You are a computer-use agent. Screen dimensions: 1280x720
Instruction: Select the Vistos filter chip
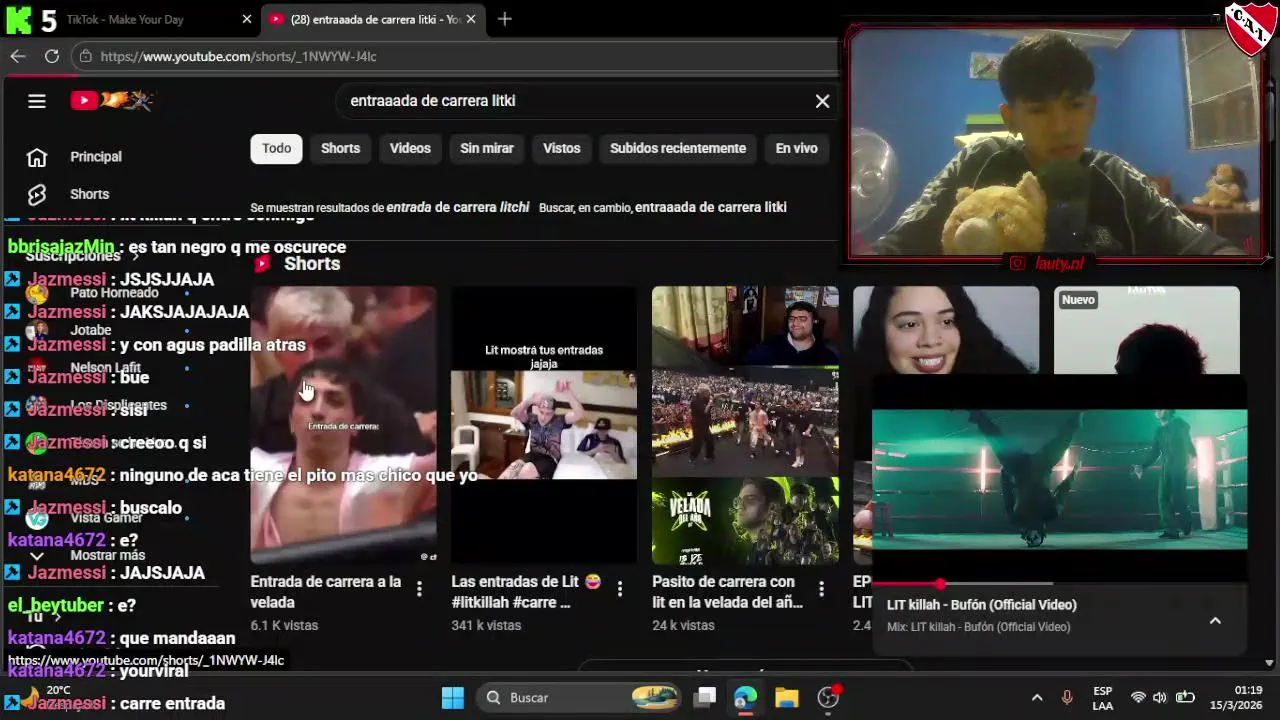pyautogui.click(x=561, y=148)
